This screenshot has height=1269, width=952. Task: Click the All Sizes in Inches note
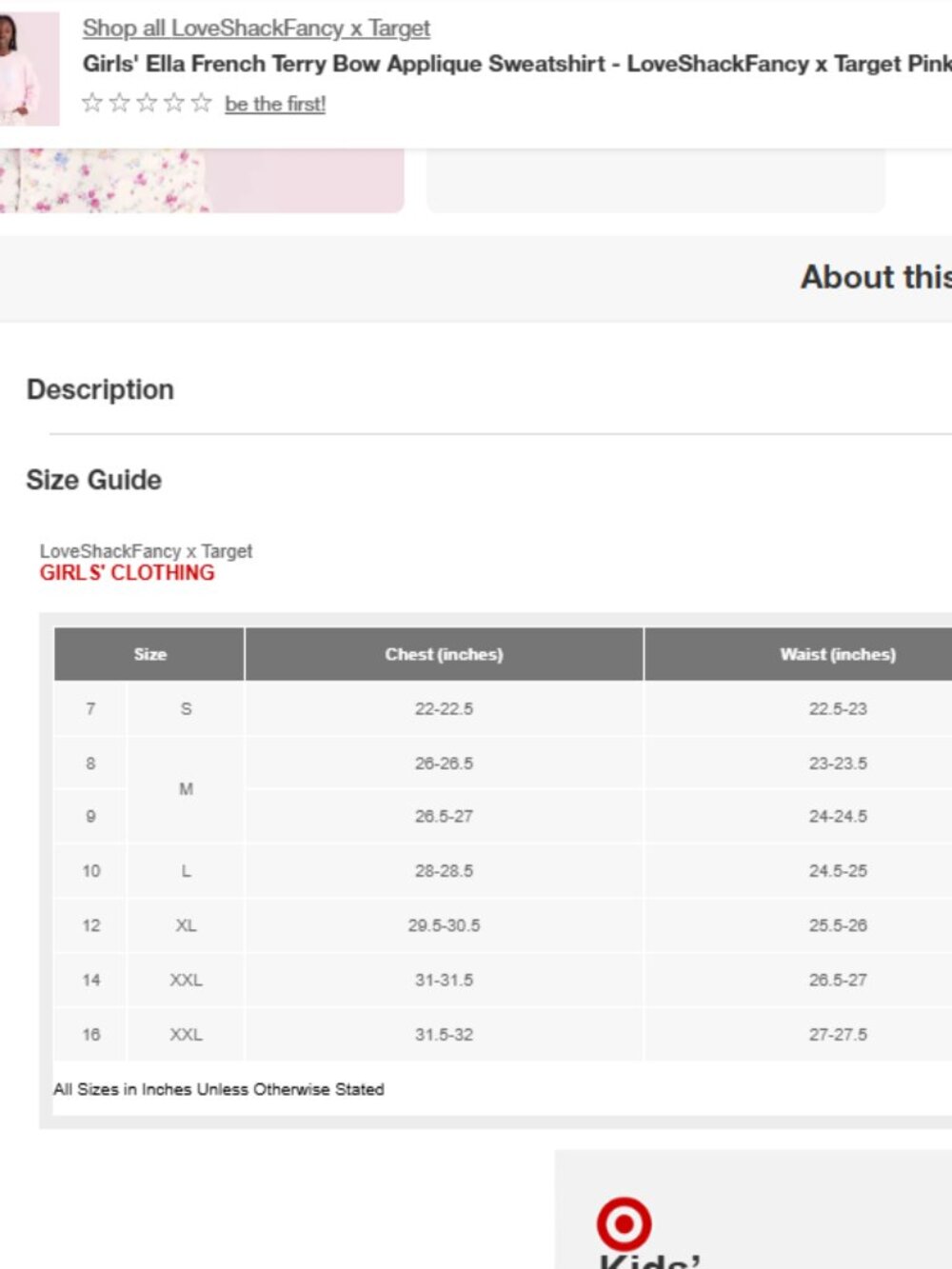coord(219,1089)
